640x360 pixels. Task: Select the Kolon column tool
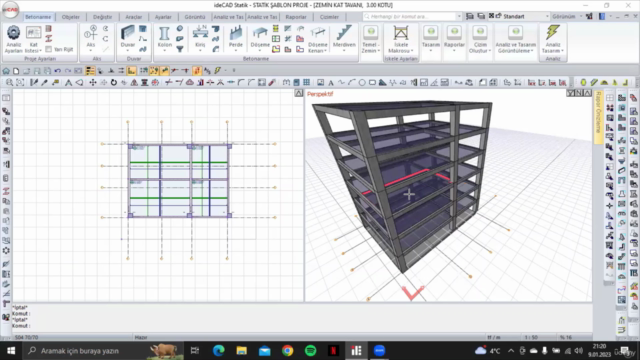164,38
